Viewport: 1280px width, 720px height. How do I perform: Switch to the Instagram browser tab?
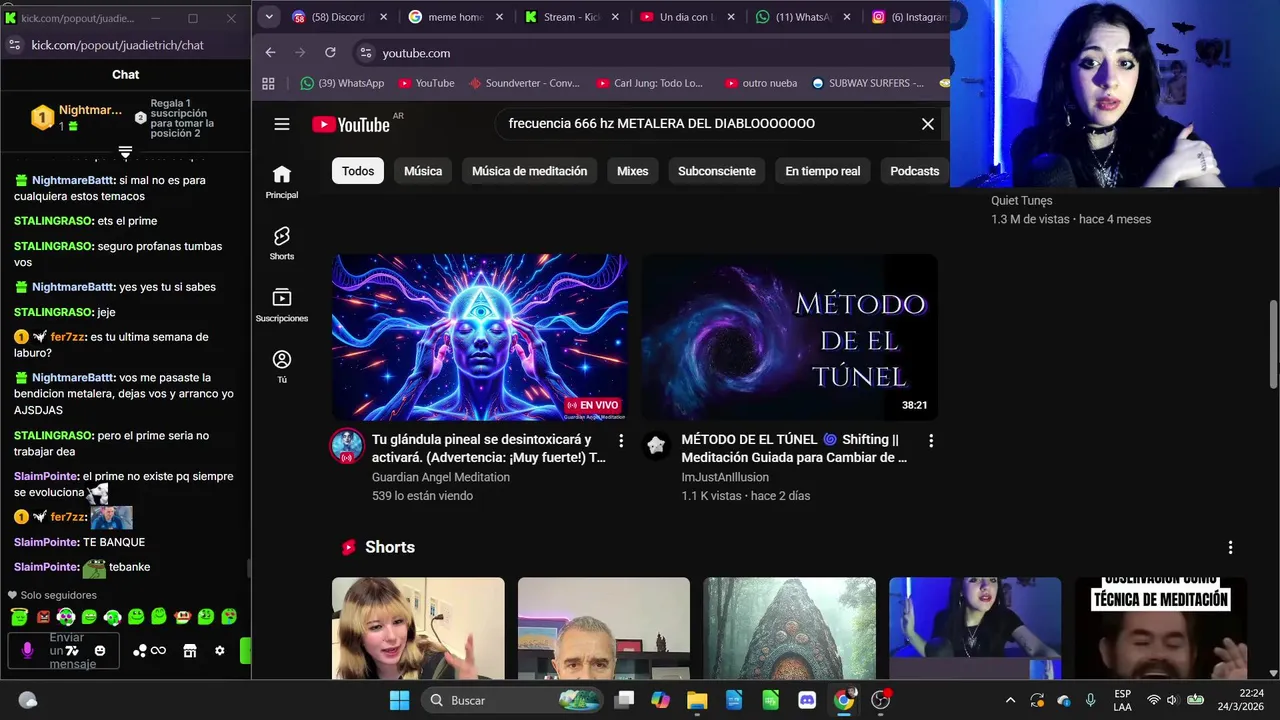pos(908,17)
